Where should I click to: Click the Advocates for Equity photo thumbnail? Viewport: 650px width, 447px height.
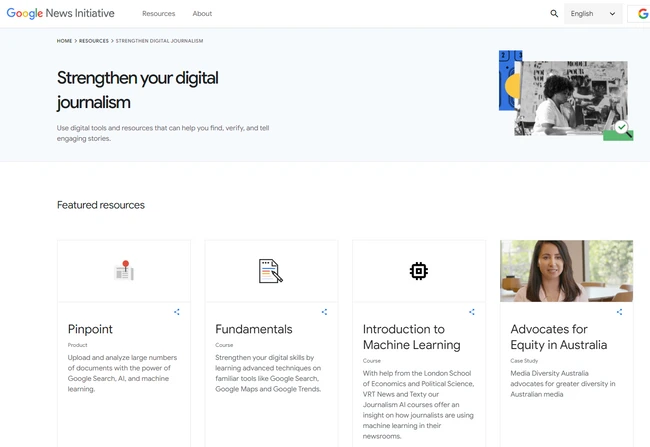566,271
